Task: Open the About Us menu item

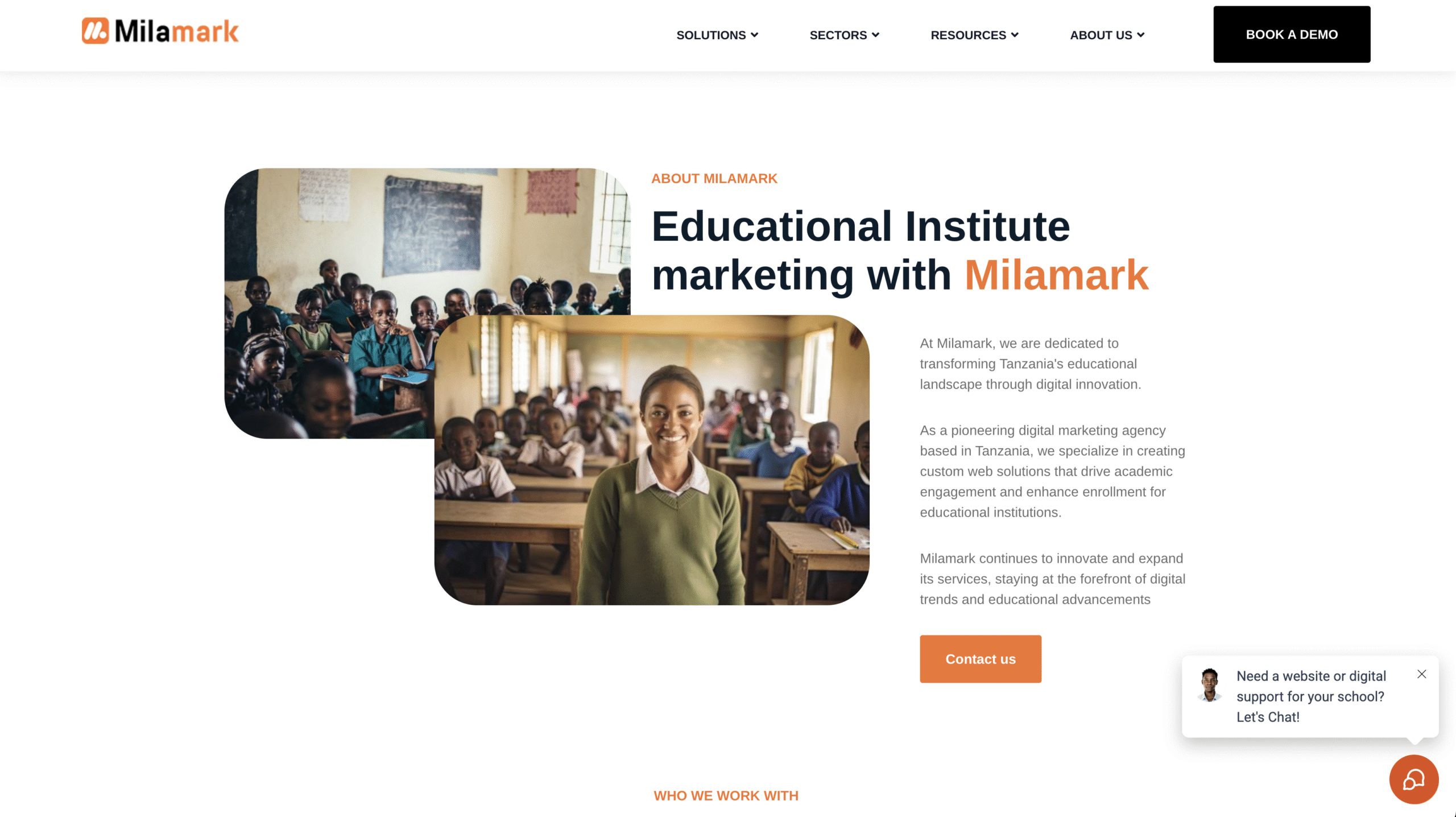Action: pos(1101,35)
